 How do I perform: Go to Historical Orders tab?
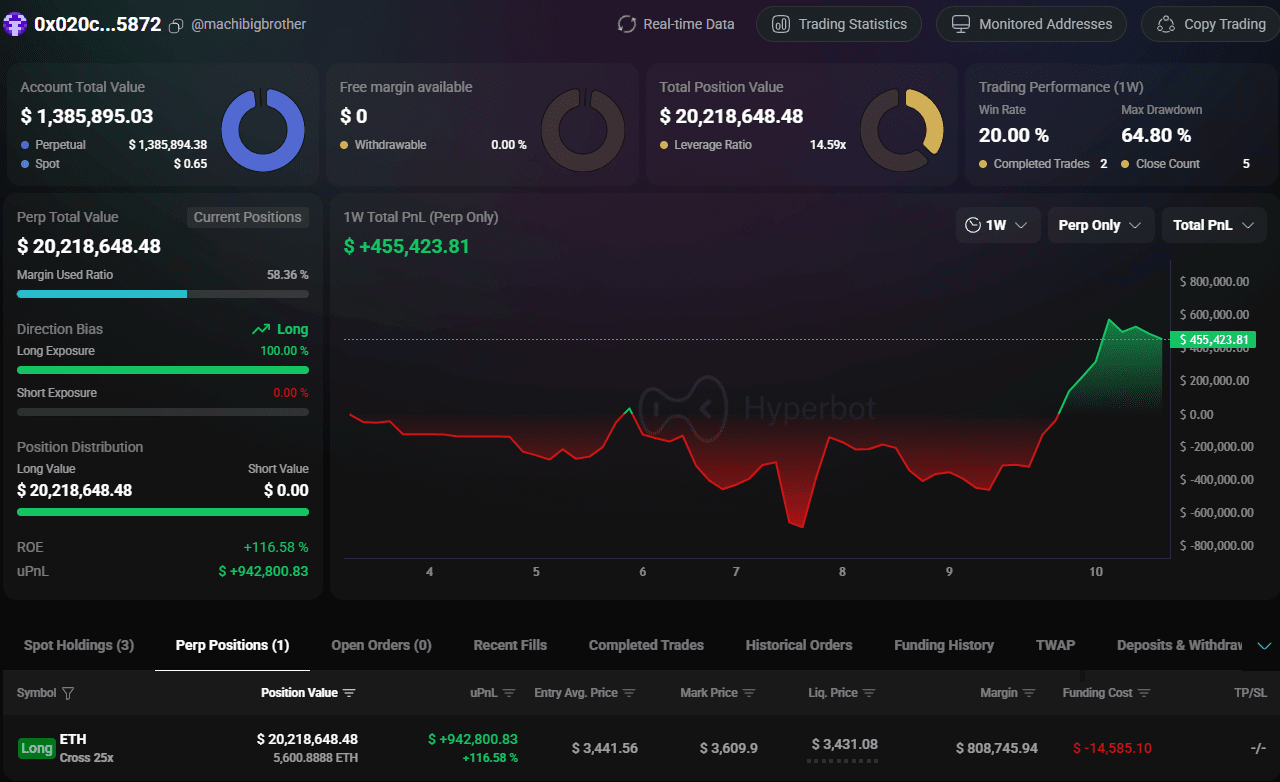click(x=799, y=645)
